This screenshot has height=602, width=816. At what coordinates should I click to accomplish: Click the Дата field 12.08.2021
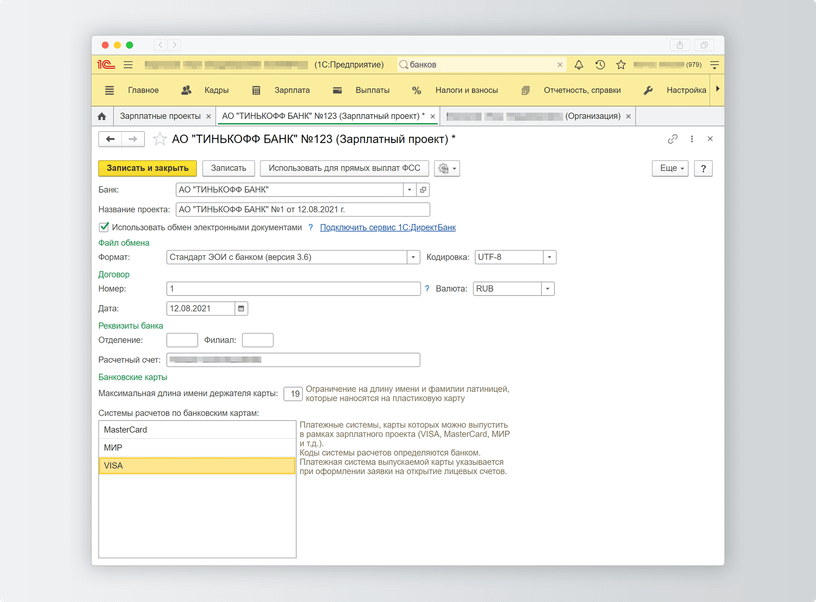click(x=200, y=309)
